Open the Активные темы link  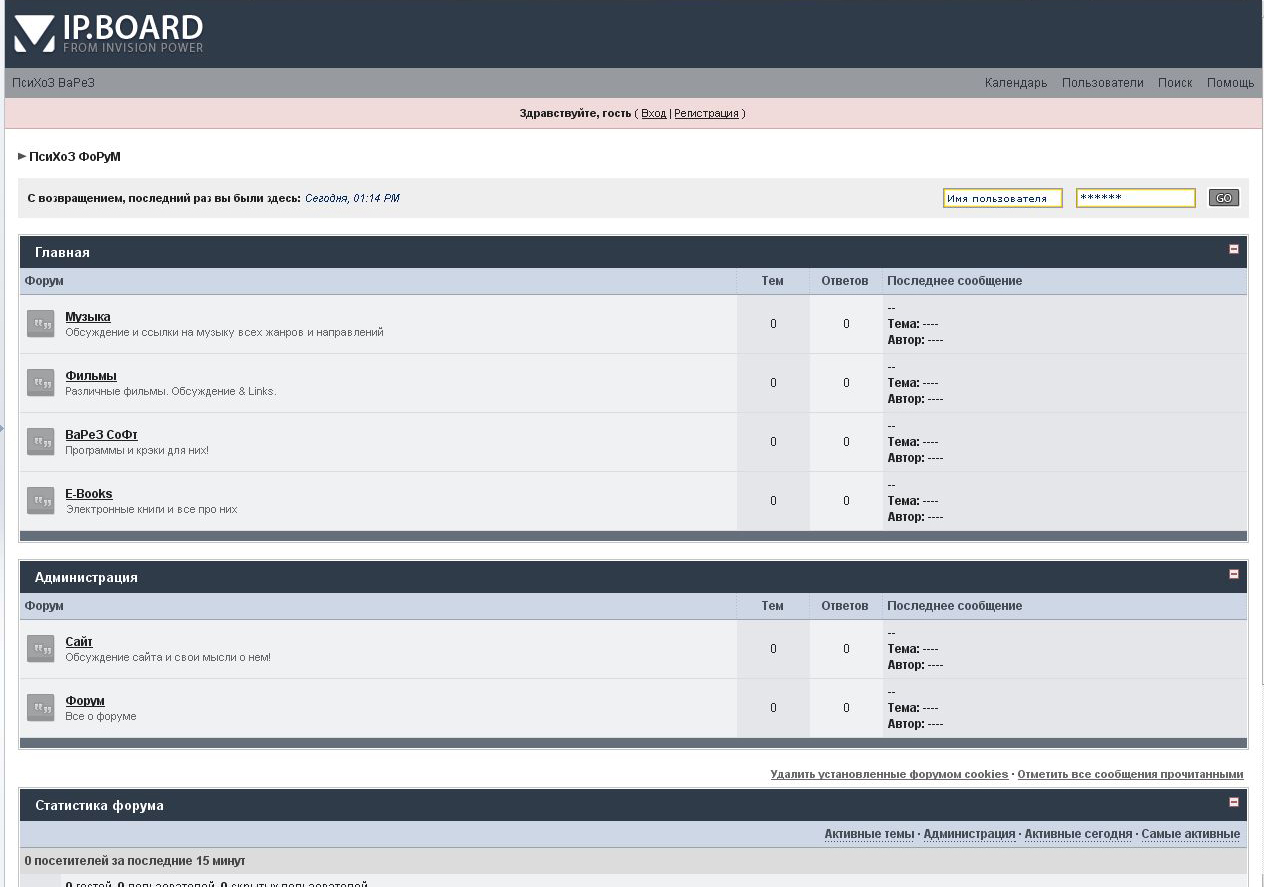tap(867, 833)
